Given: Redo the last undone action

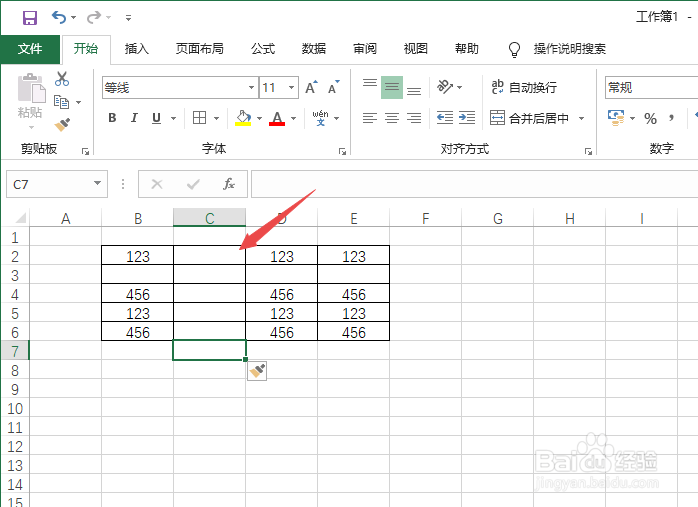Looking at the screenshot, I should click(94, 18).
